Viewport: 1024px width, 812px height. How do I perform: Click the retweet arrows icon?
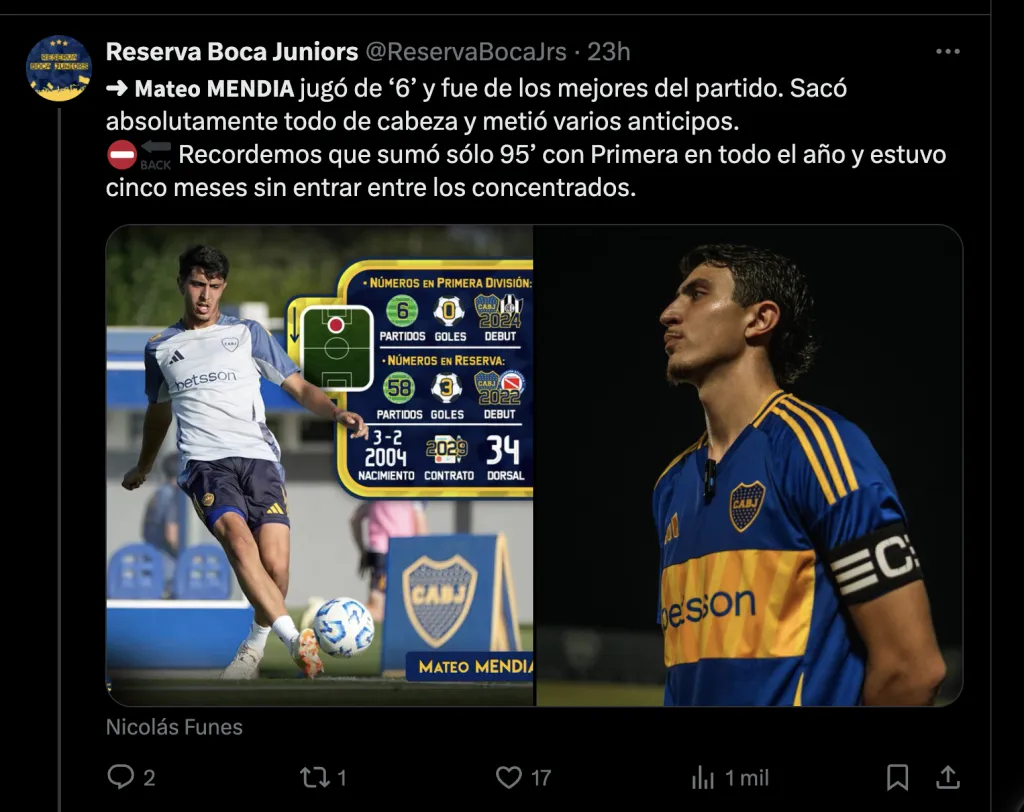tap(315, 777)
